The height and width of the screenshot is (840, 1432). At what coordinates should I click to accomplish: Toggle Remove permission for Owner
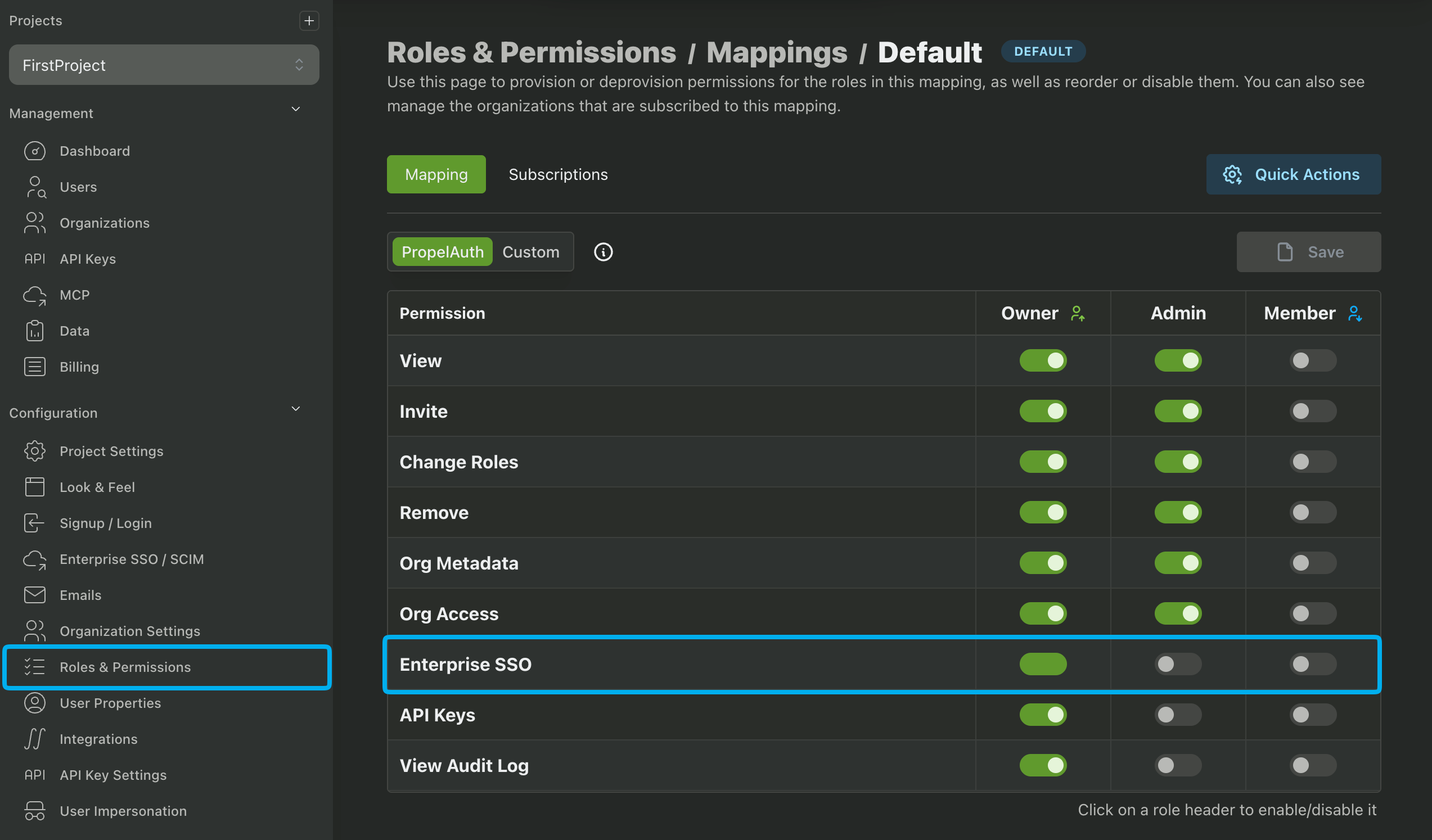(x=1043, y=512)
